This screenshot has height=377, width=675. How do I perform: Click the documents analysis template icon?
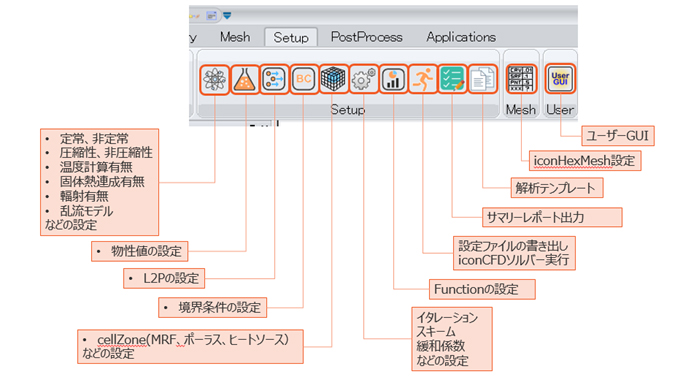click(482, 80)
